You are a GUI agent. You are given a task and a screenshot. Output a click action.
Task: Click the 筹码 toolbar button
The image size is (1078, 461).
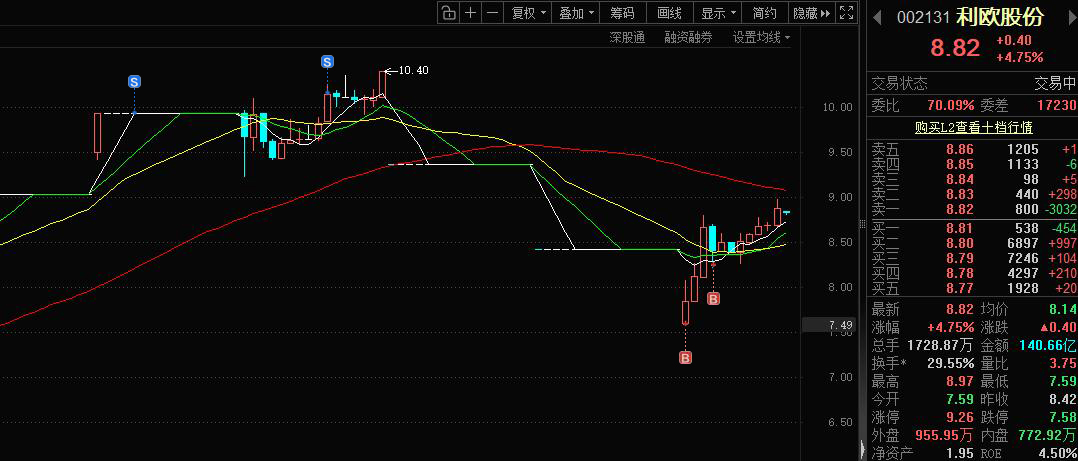point(622,12)
